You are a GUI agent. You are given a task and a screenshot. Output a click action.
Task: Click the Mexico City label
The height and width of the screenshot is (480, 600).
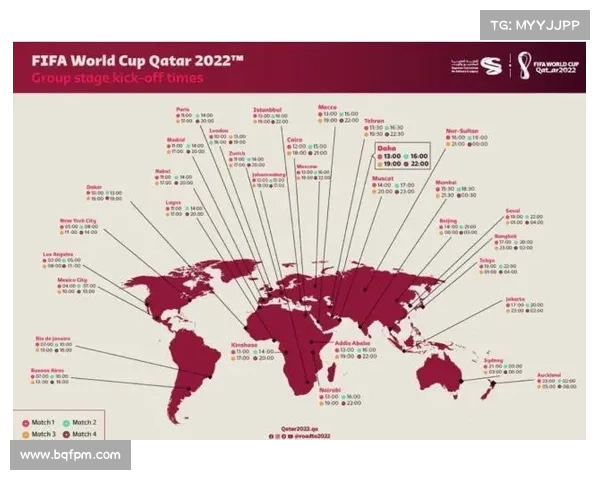point(72,280)
